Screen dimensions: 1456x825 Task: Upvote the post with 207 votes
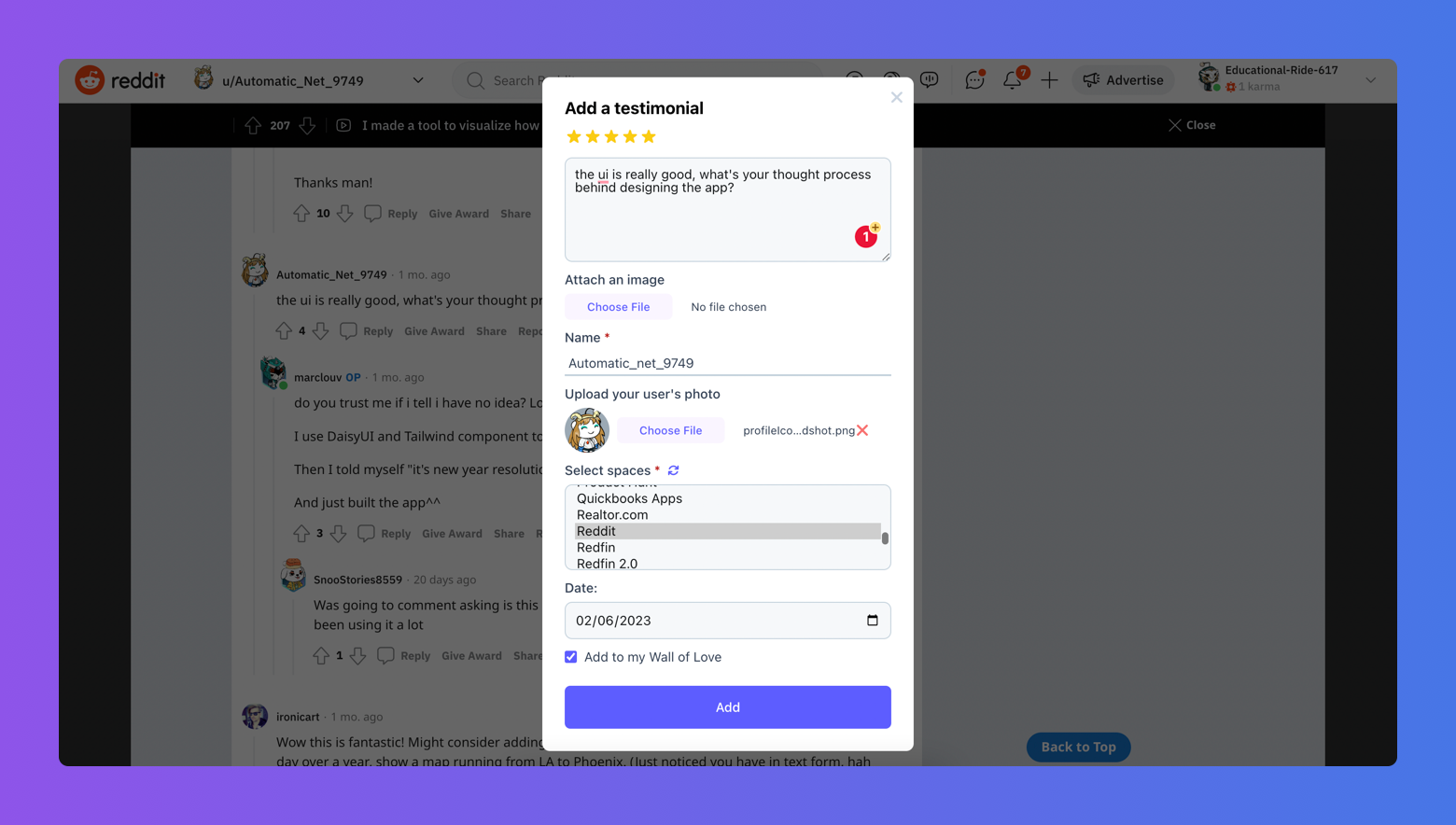click(x=253, y=125)
